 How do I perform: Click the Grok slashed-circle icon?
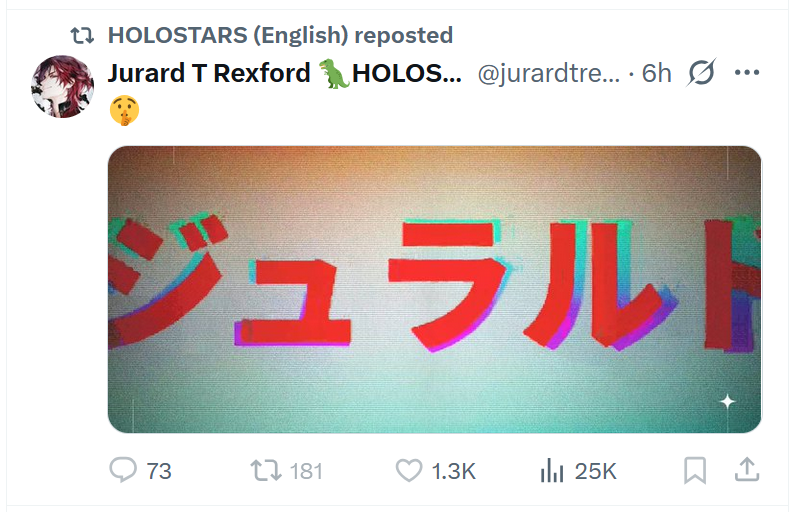[x=702, y=73]
